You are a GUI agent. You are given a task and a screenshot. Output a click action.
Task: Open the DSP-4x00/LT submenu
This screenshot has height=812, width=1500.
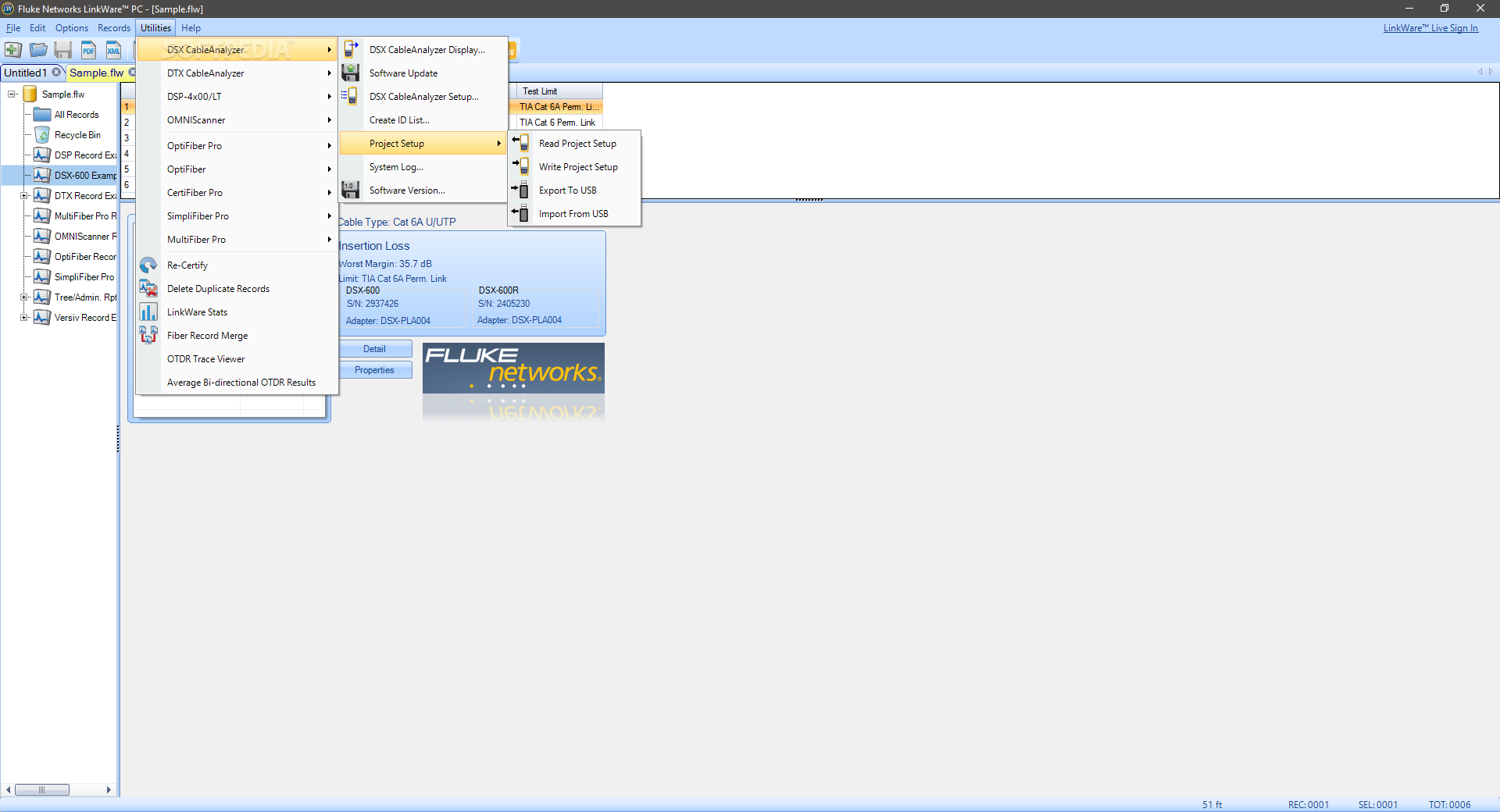(x=237, y=96)
